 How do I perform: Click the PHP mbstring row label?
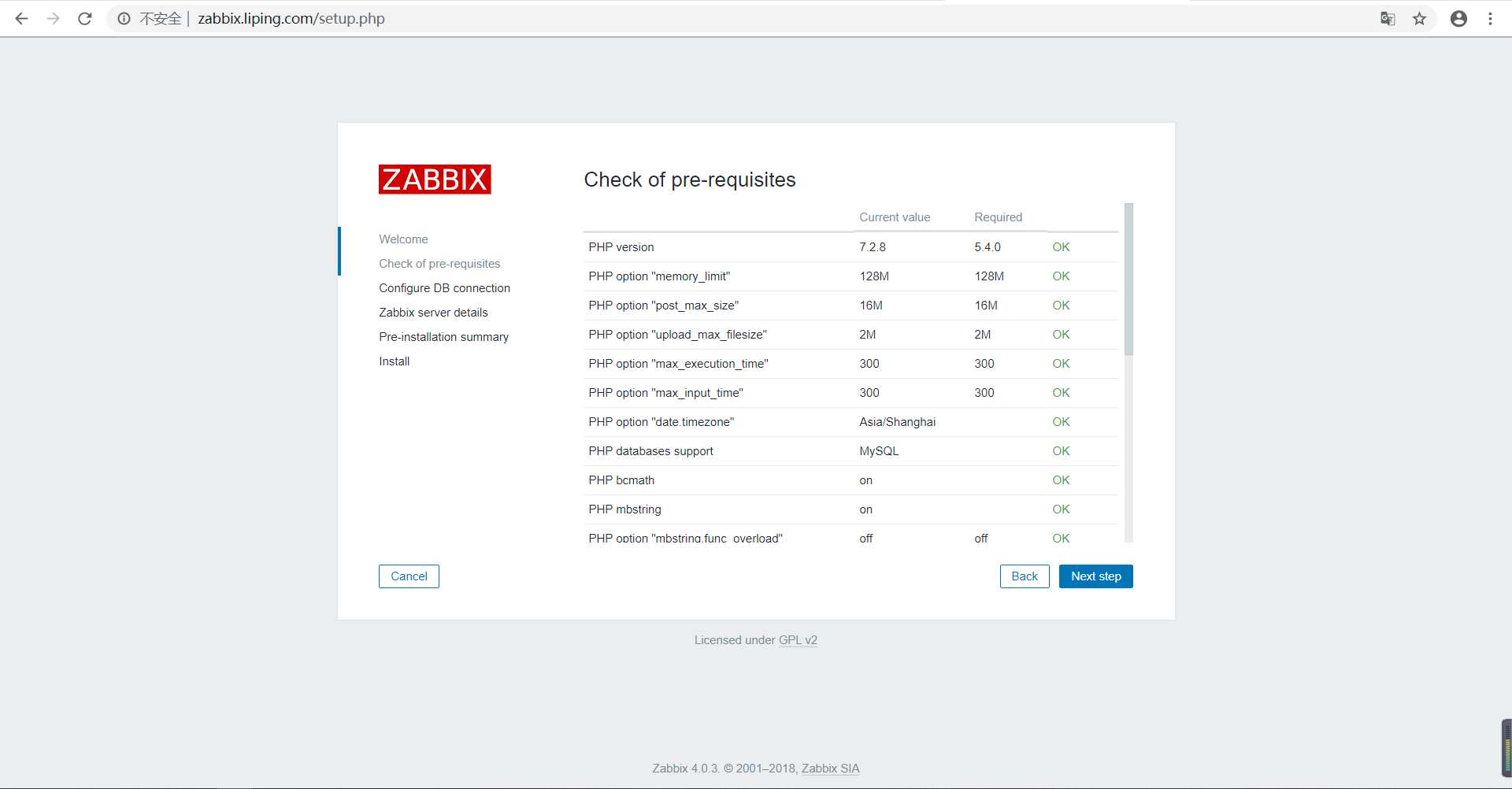[624, 509]
